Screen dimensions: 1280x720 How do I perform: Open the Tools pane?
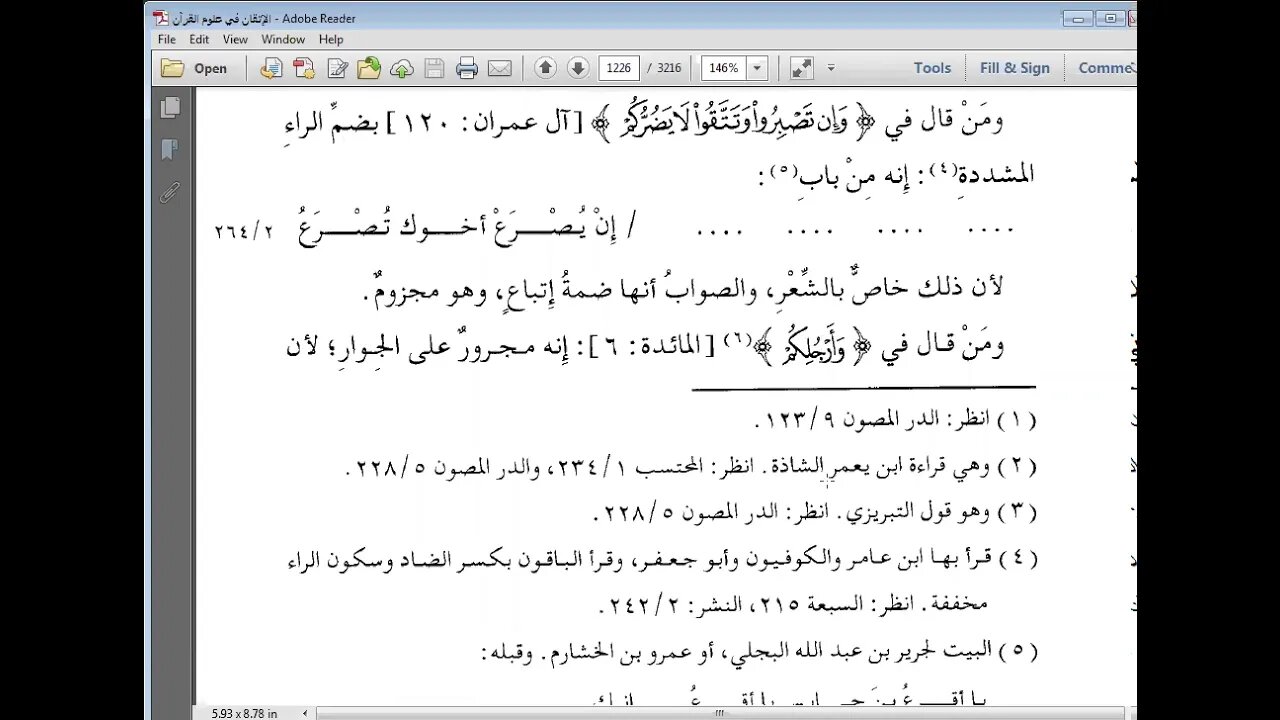pyautogui.click(x=932, y=68)
